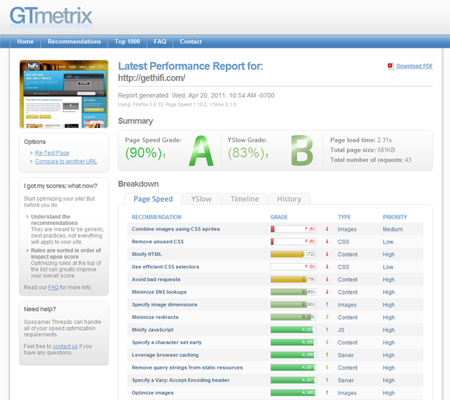450x400 pixels.
Task: Click the trend arrow for Specify a character set early
Action: tap(327, 342)
